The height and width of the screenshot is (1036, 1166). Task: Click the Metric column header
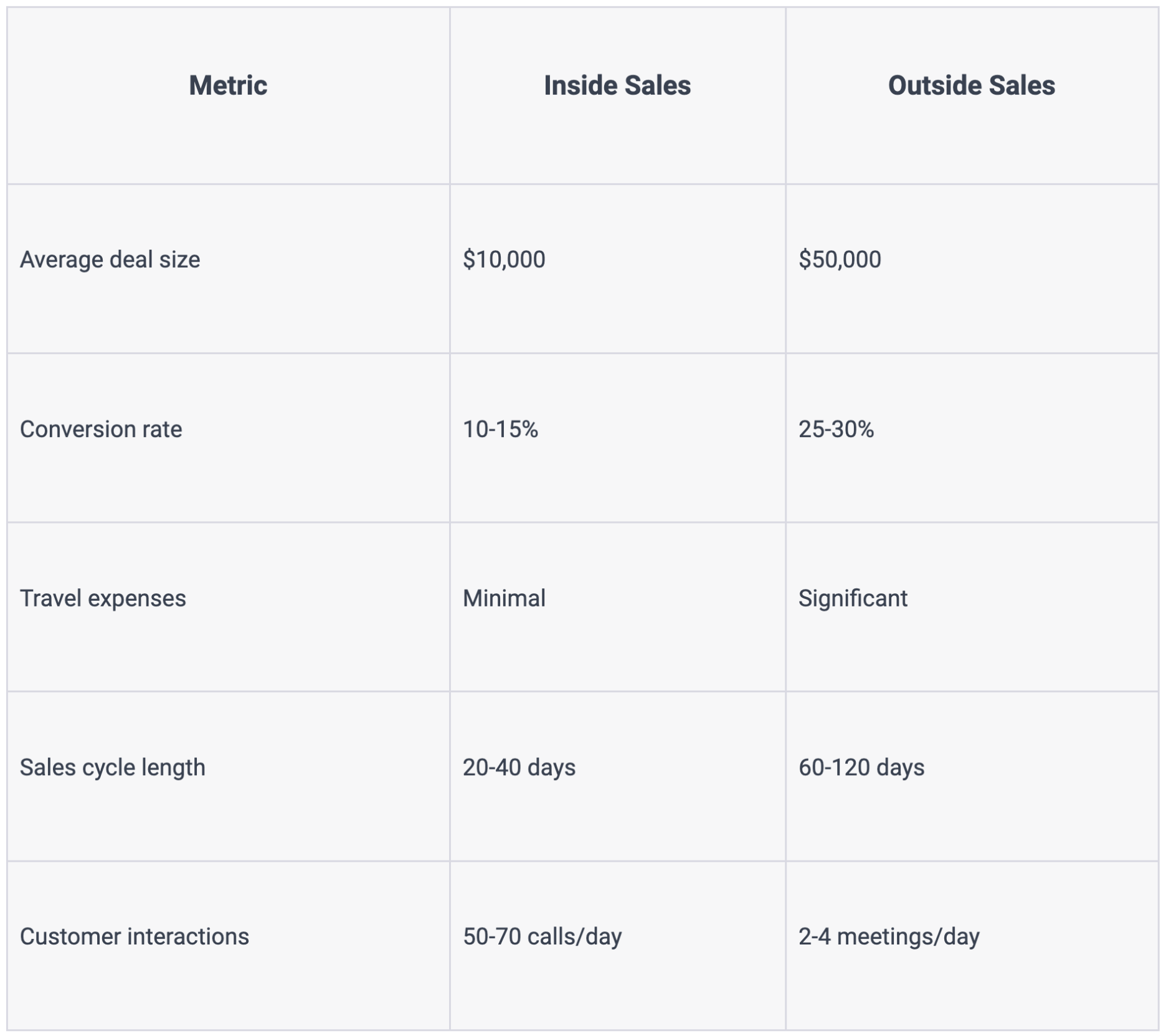coord(228,85)
